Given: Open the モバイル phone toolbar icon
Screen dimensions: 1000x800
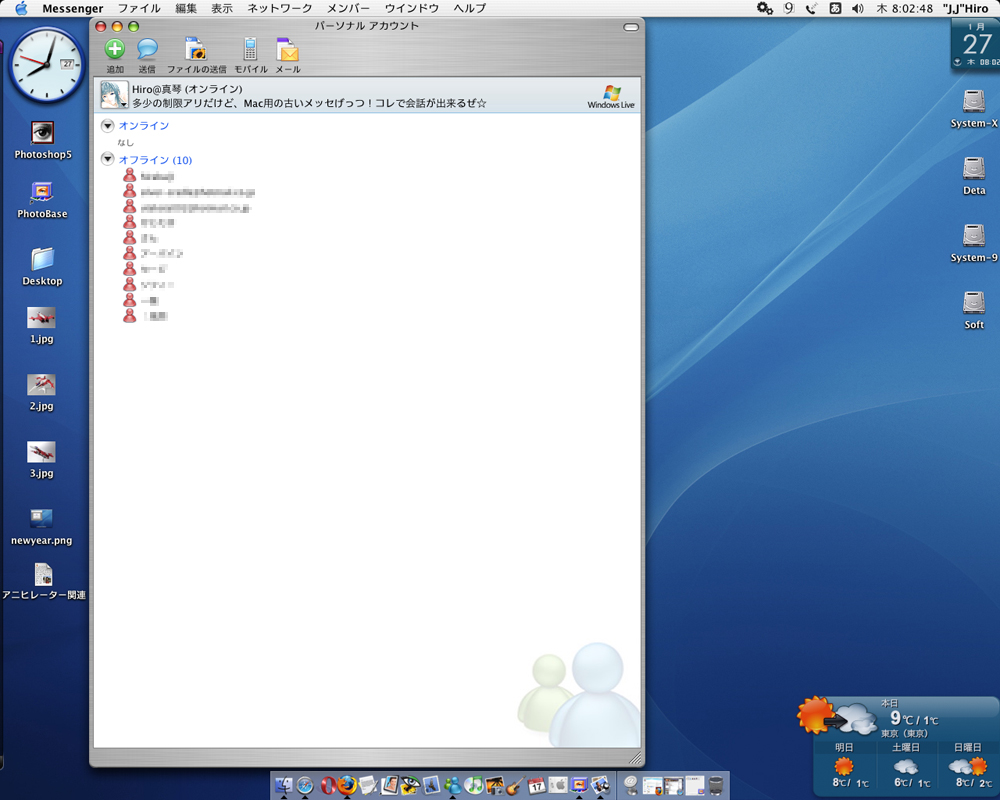Looking at the screenshot, I should tap(250, 49).
